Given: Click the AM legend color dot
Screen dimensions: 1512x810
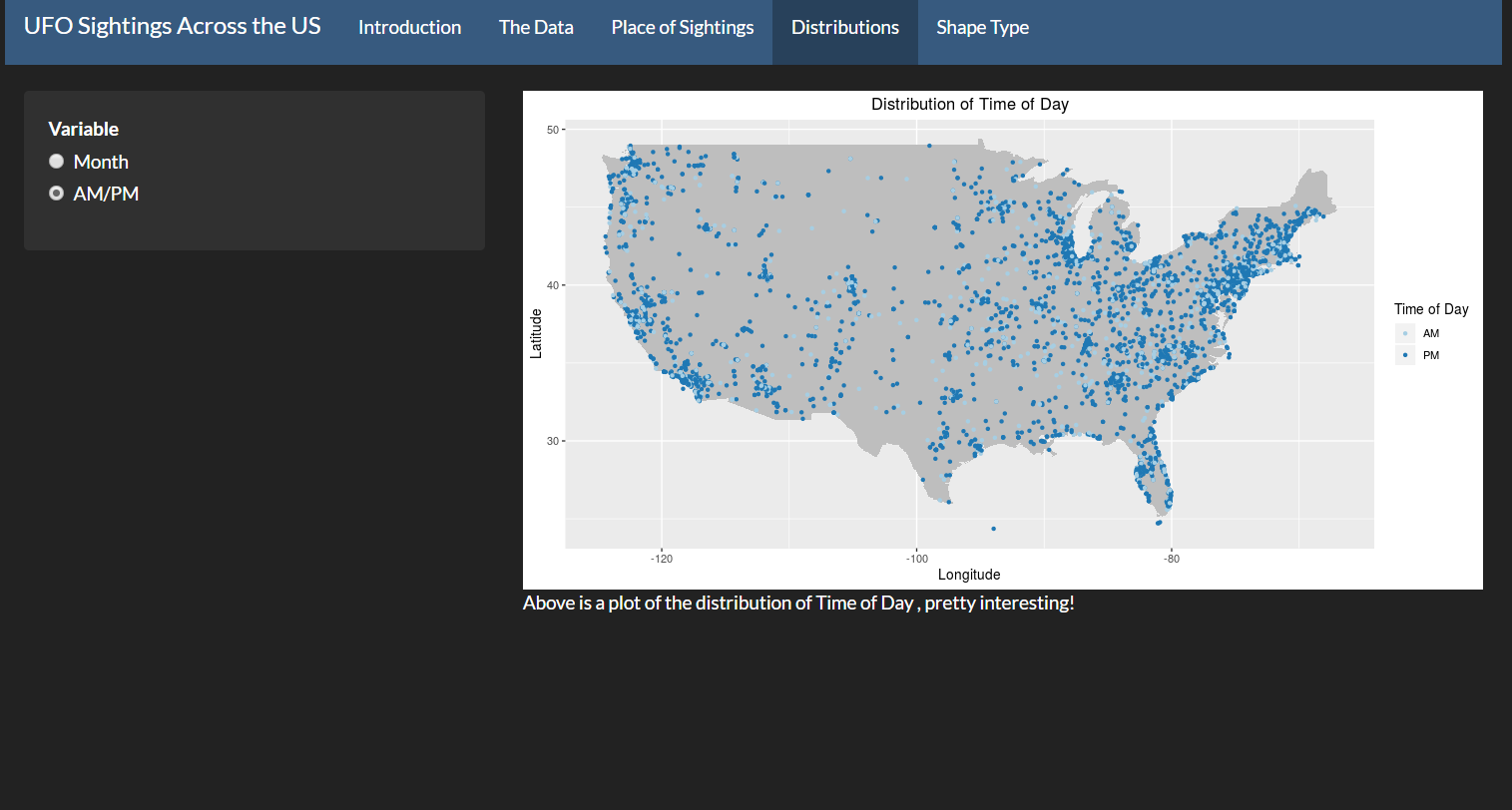Looking at the screenshot, I should point(1405,333).
